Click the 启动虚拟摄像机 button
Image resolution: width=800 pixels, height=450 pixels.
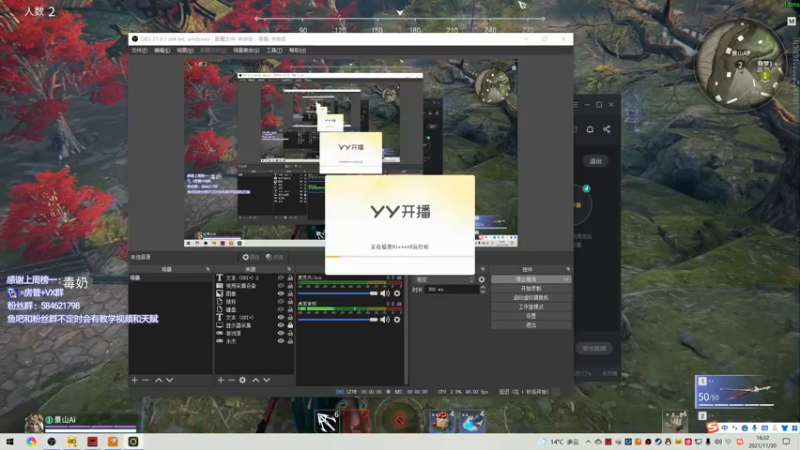click(x=531, y=297)
